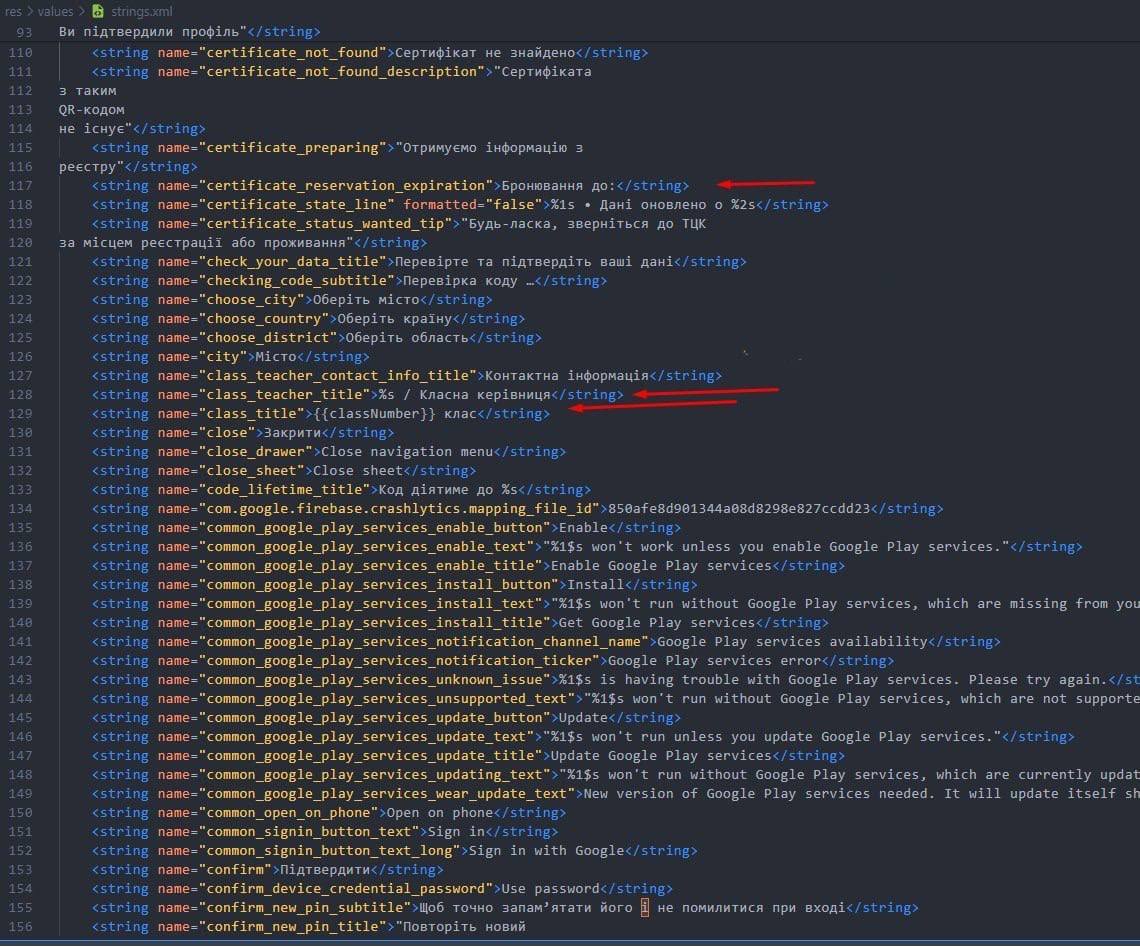1140x946 pixels.
Task: Select the res breadcrumb segment
Action: coord(14,12)
